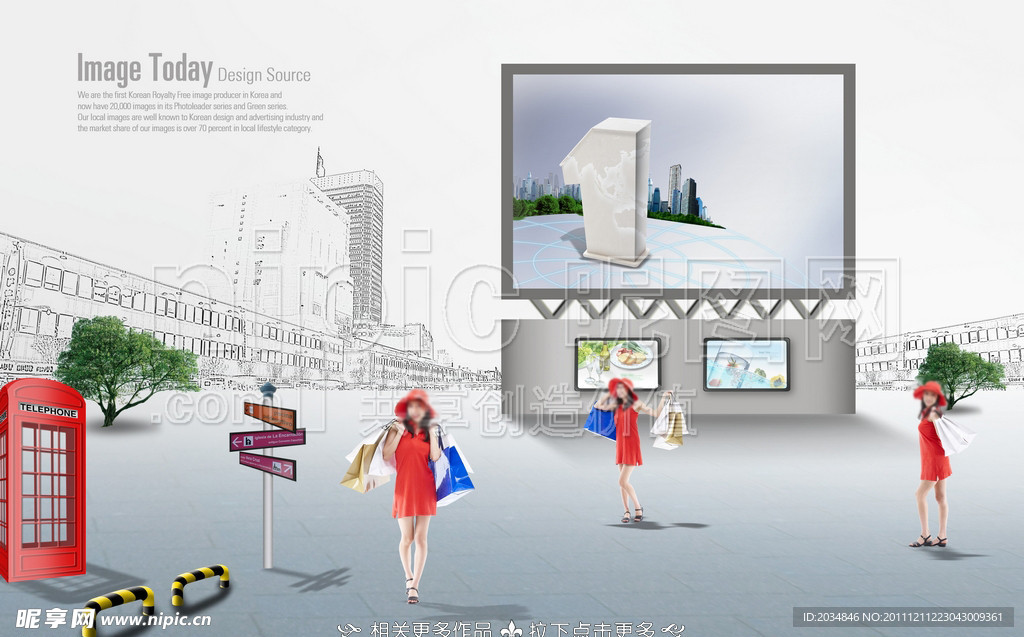The width and height of the screenshot is (1024, 637).
Task: Click the Image Today heading
Action: pyautogui.click(x=144, y=70)
